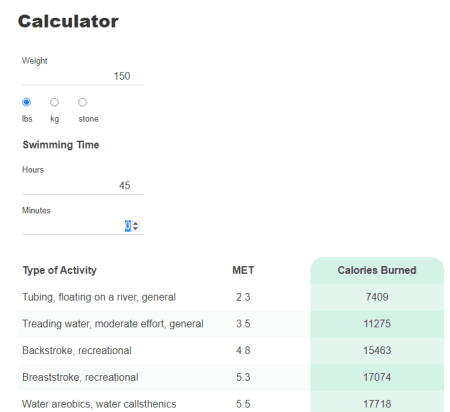
Task: Click the calories value 17718
Action: [x=377, y=404]
